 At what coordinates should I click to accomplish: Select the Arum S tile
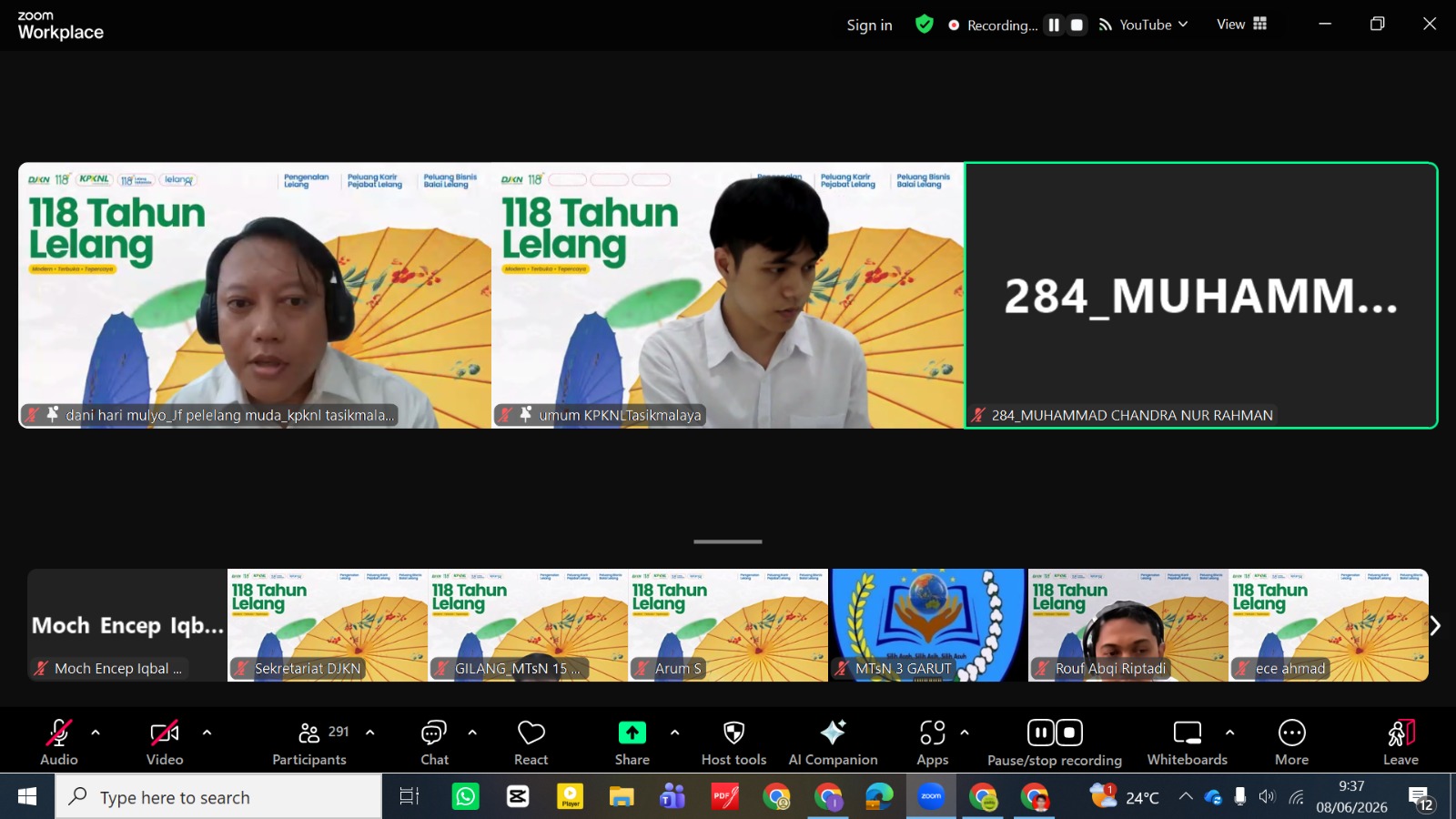click(x=728, y=625)
